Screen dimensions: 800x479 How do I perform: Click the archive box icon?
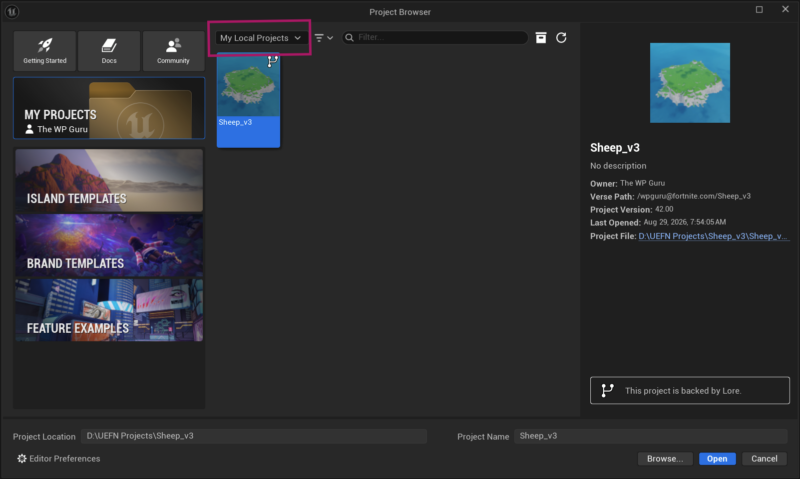541,38
